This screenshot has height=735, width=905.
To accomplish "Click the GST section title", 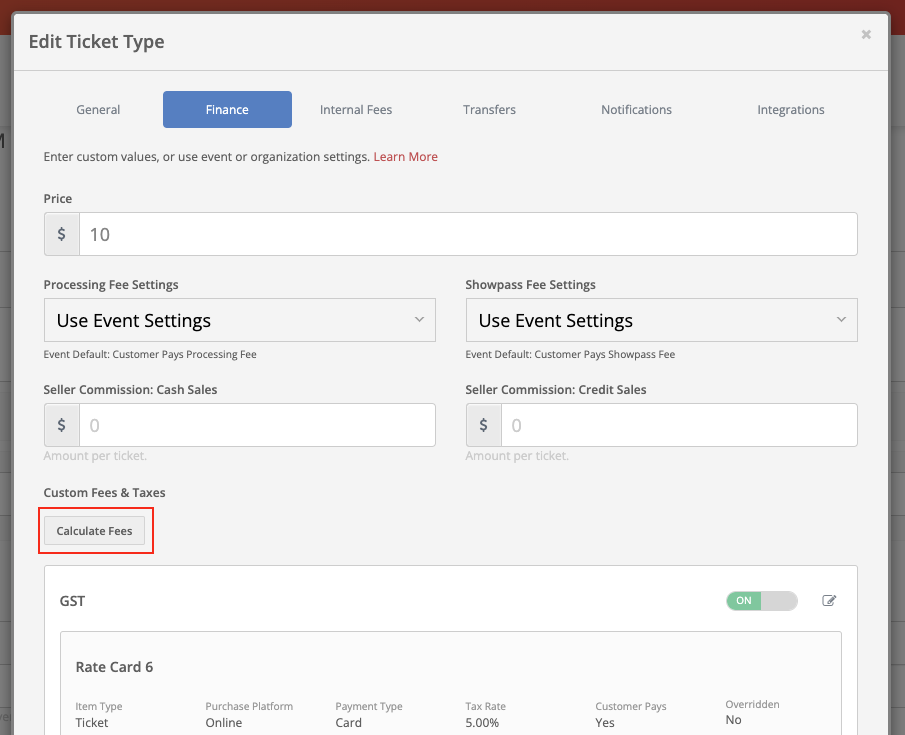I will click(x=72, y=601).
